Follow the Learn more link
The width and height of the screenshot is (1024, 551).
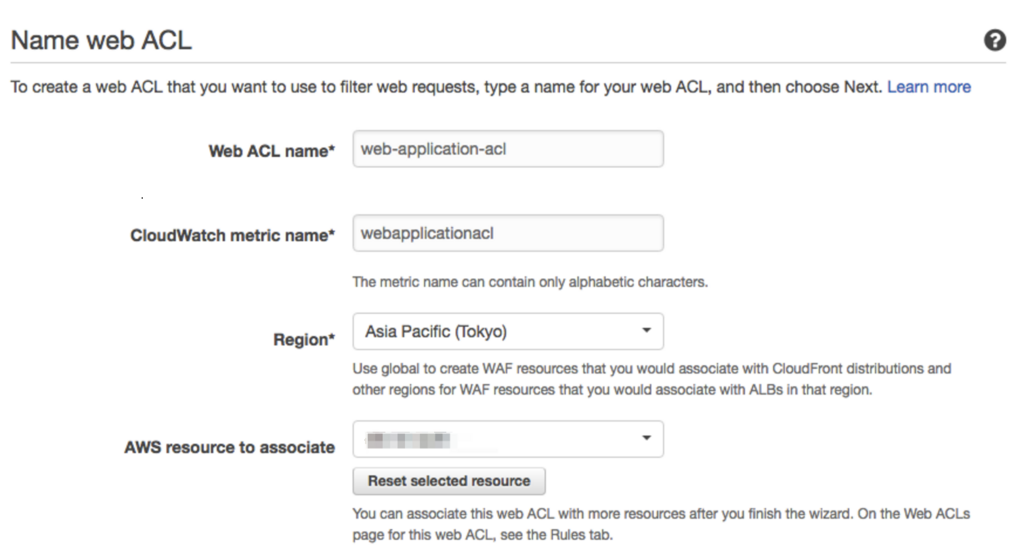click(929, 87)
